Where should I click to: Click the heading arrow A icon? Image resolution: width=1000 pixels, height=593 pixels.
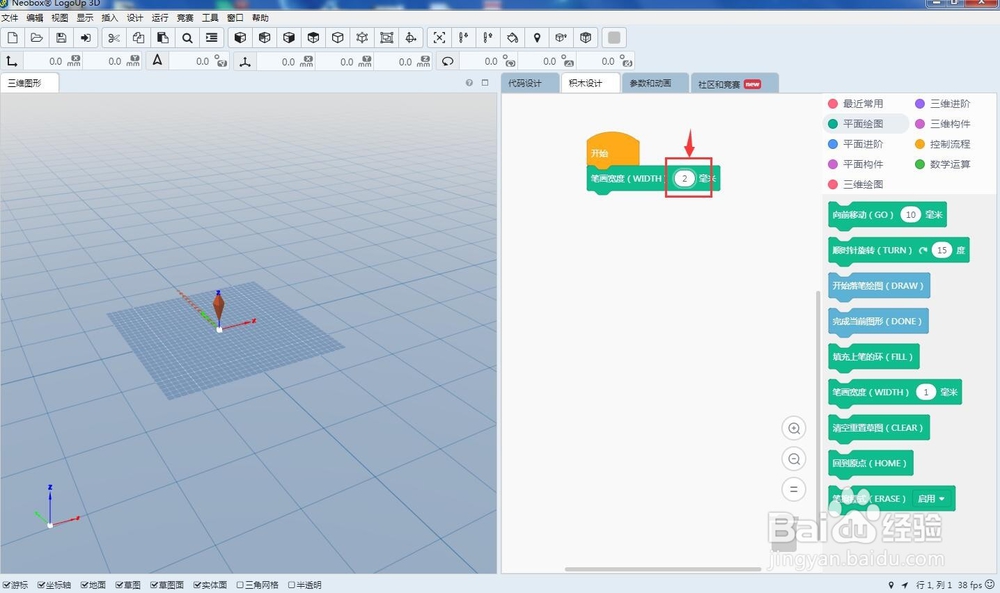(x=157, y=61)
